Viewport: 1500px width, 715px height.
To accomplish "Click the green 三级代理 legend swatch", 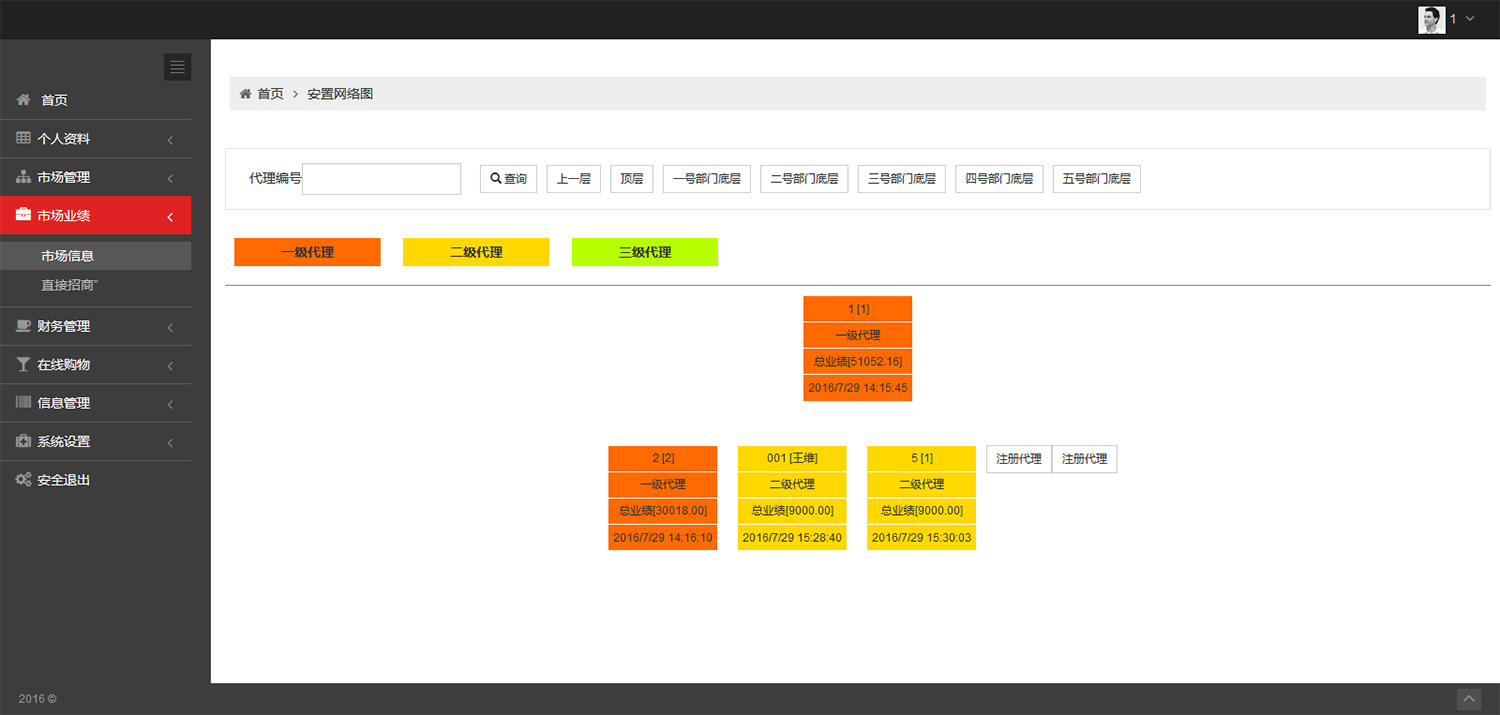I will tap(644, 252).
